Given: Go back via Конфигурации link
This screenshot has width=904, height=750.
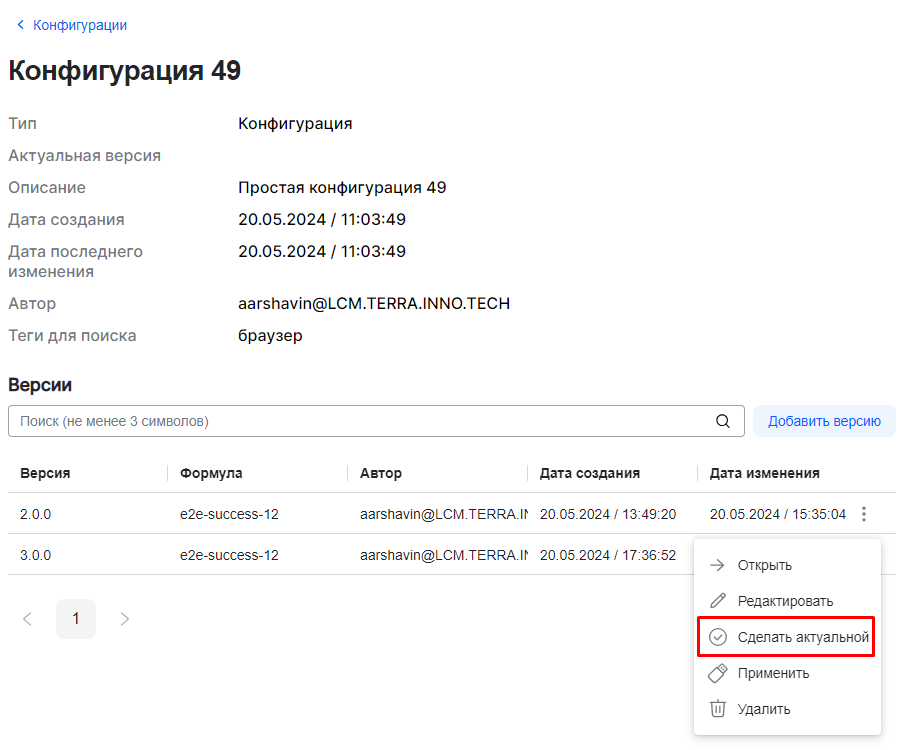Looking at the screenshot, I should 80,25.
